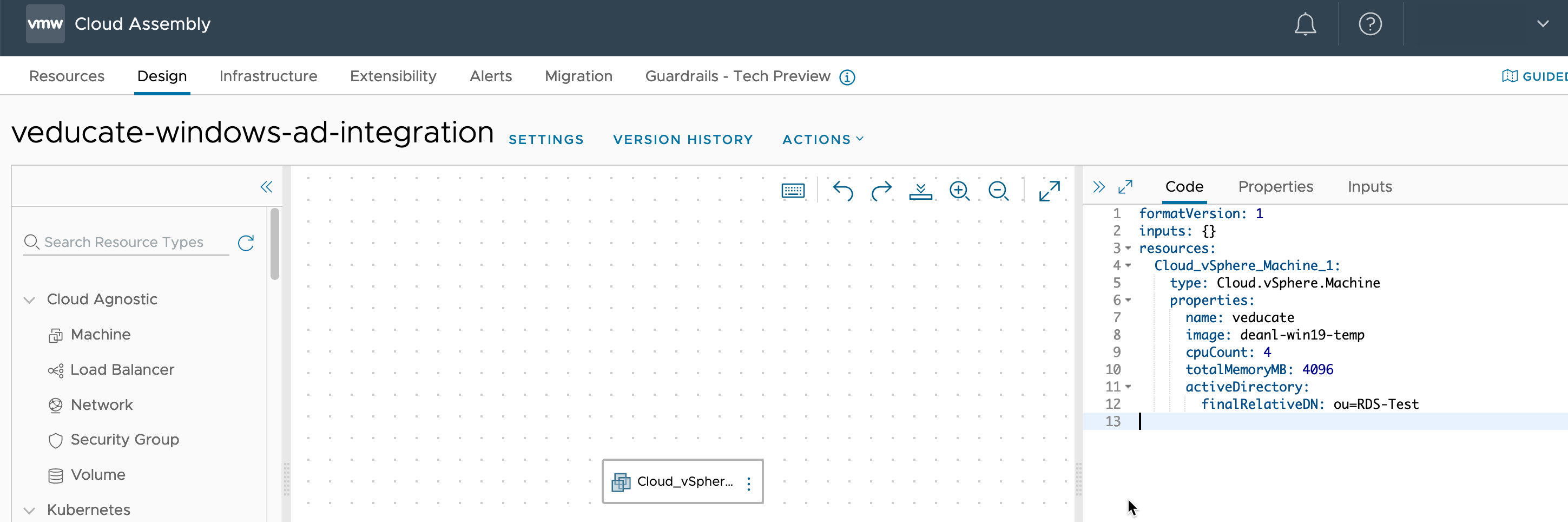This screenshot has width=1568, height=522.
Task: Collapse the resource types panel
Action: click(266, 187)
